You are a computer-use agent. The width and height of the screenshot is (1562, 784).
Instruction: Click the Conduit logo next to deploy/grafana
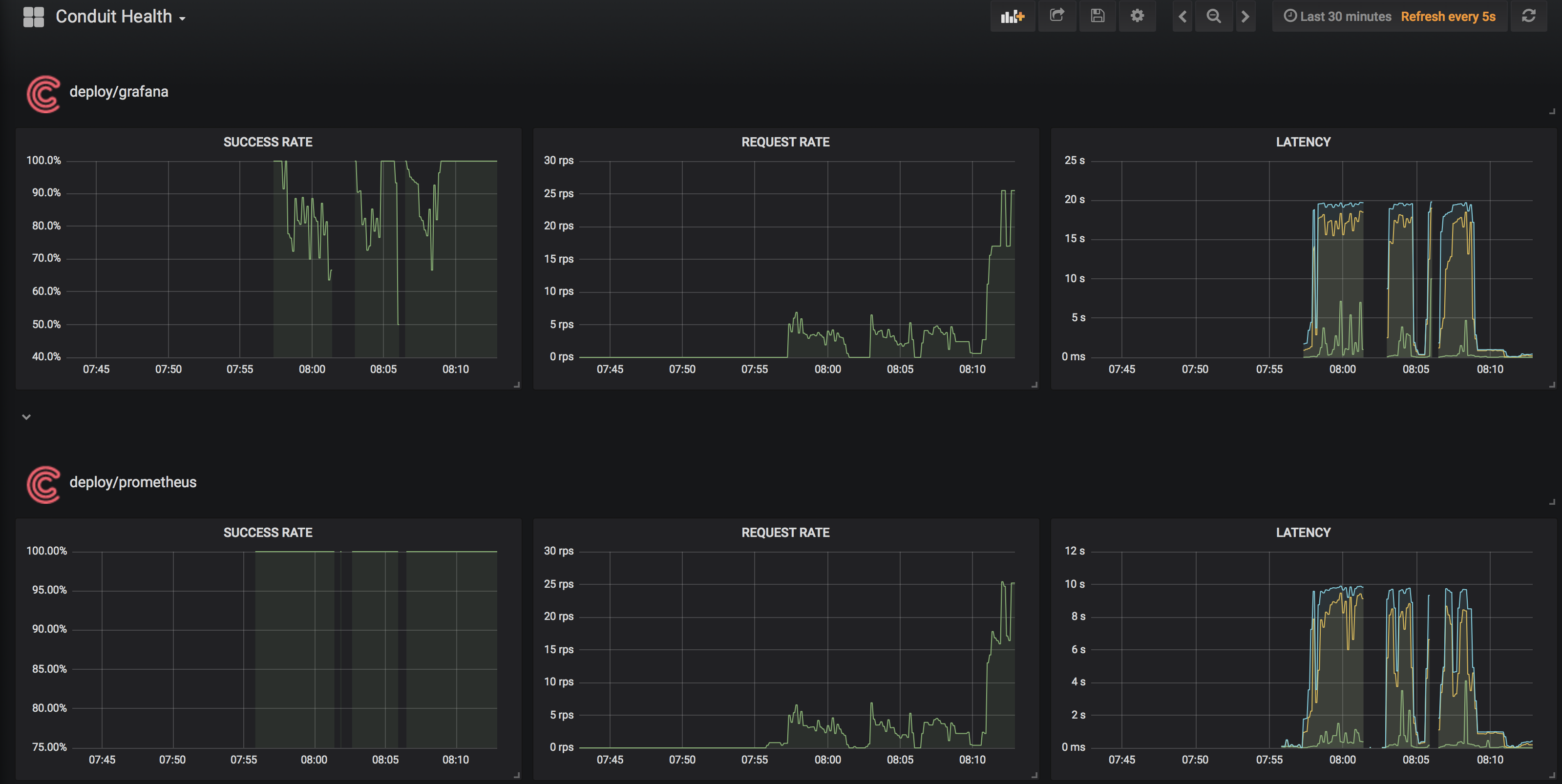point(43,95)
